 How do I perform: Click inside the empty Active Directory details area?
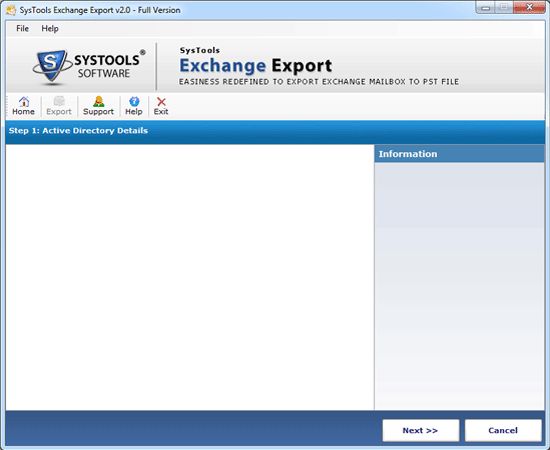point(190,277)
